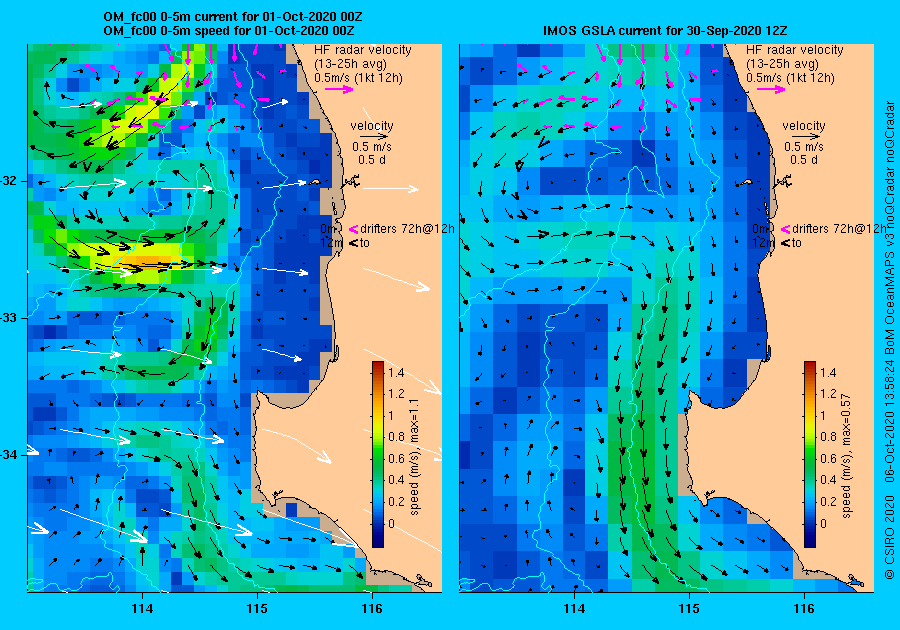900x630 pixels.
Task: Click '(13-25h avg)' text in IMOS GSLA map
Action: pos(782,64)
